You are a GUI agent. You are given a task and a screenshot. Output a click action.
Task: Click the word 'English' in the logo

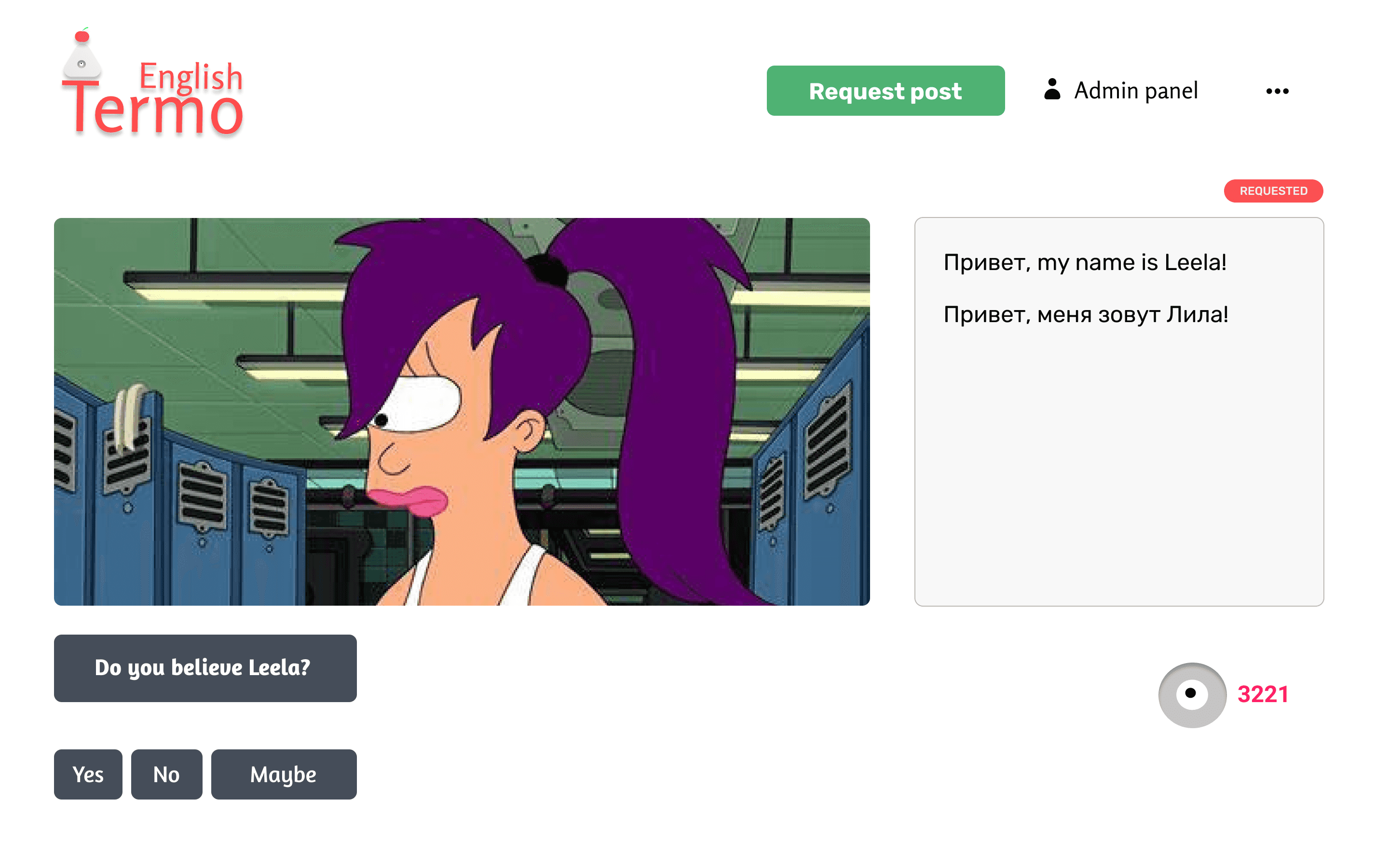point(191,76)
